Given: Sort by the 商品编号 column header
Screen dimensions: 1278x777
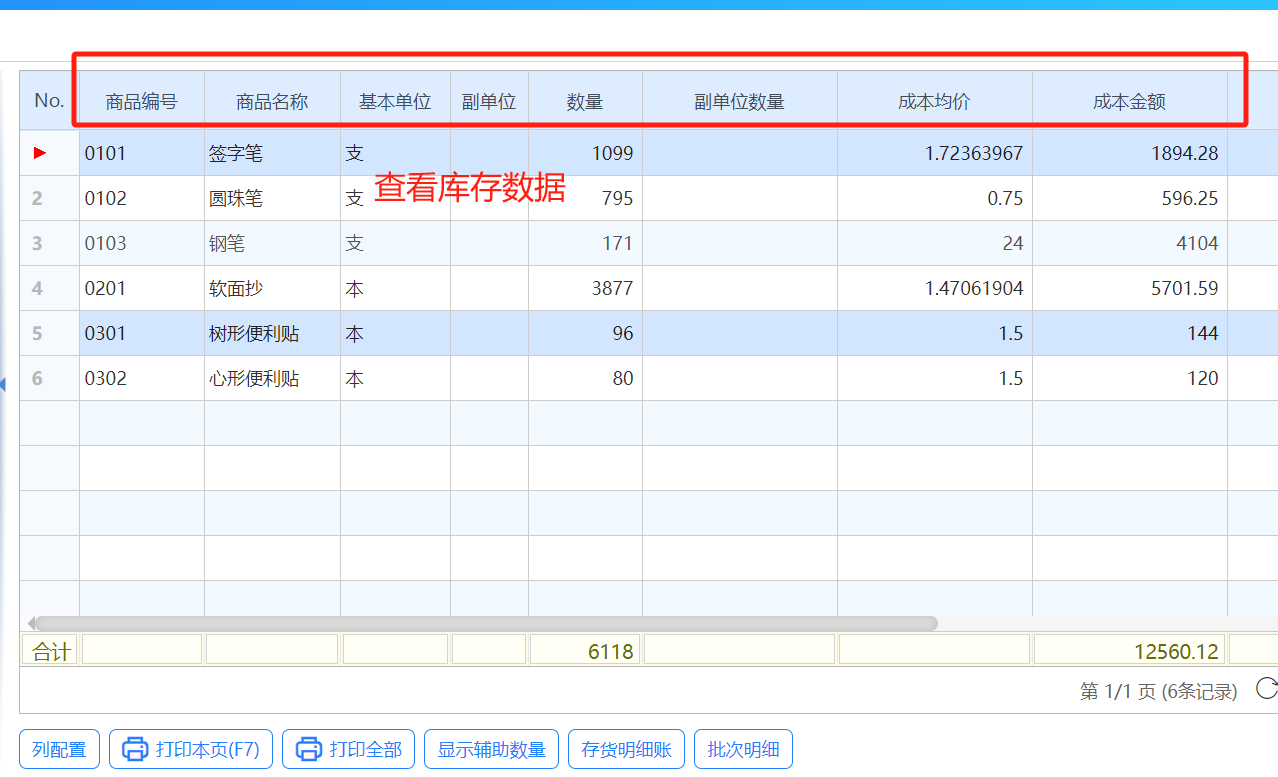Looking at the screenshot, I should (141, 101).
